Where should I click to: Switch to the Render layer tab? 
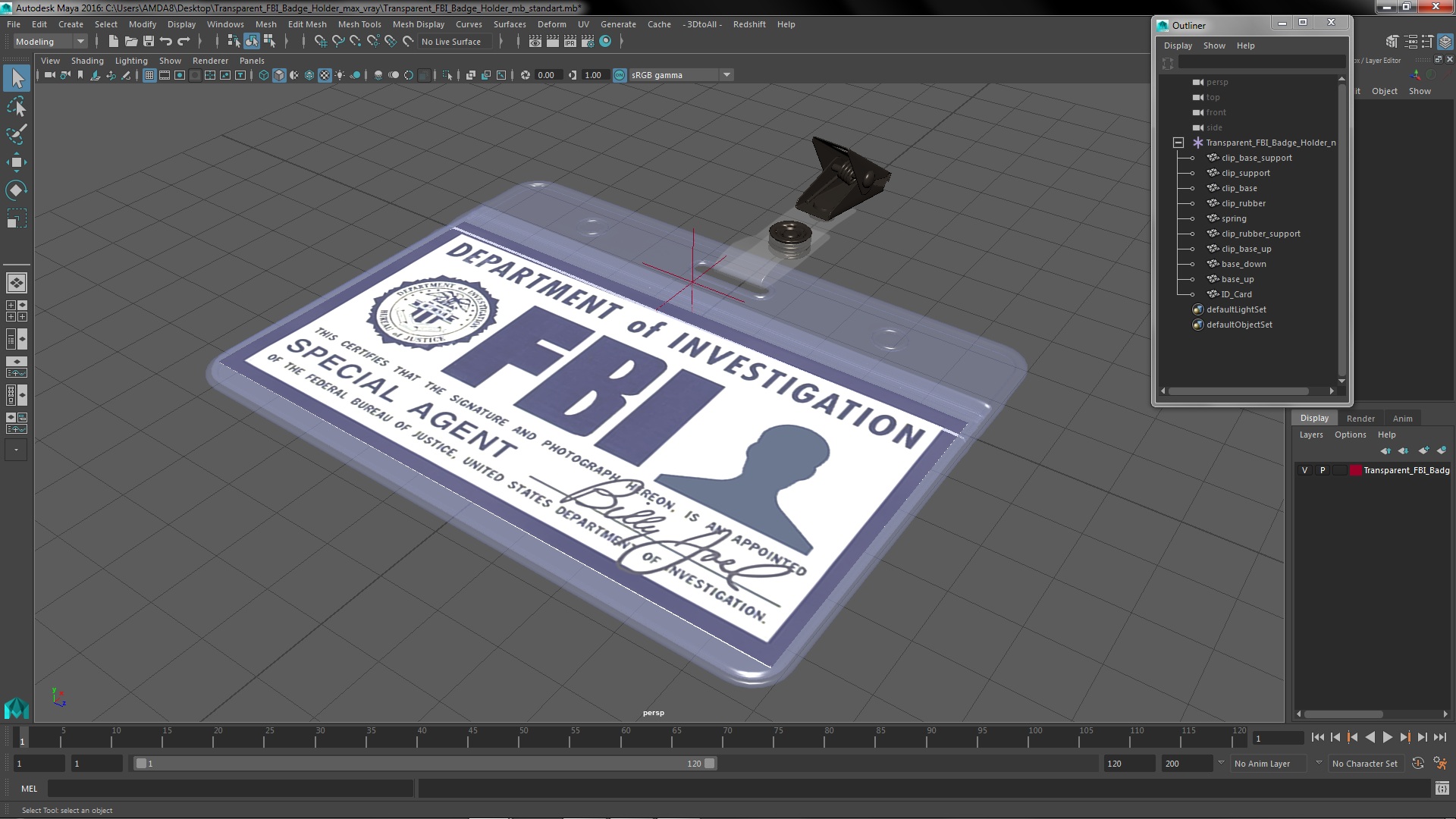tap(1360, 419)
